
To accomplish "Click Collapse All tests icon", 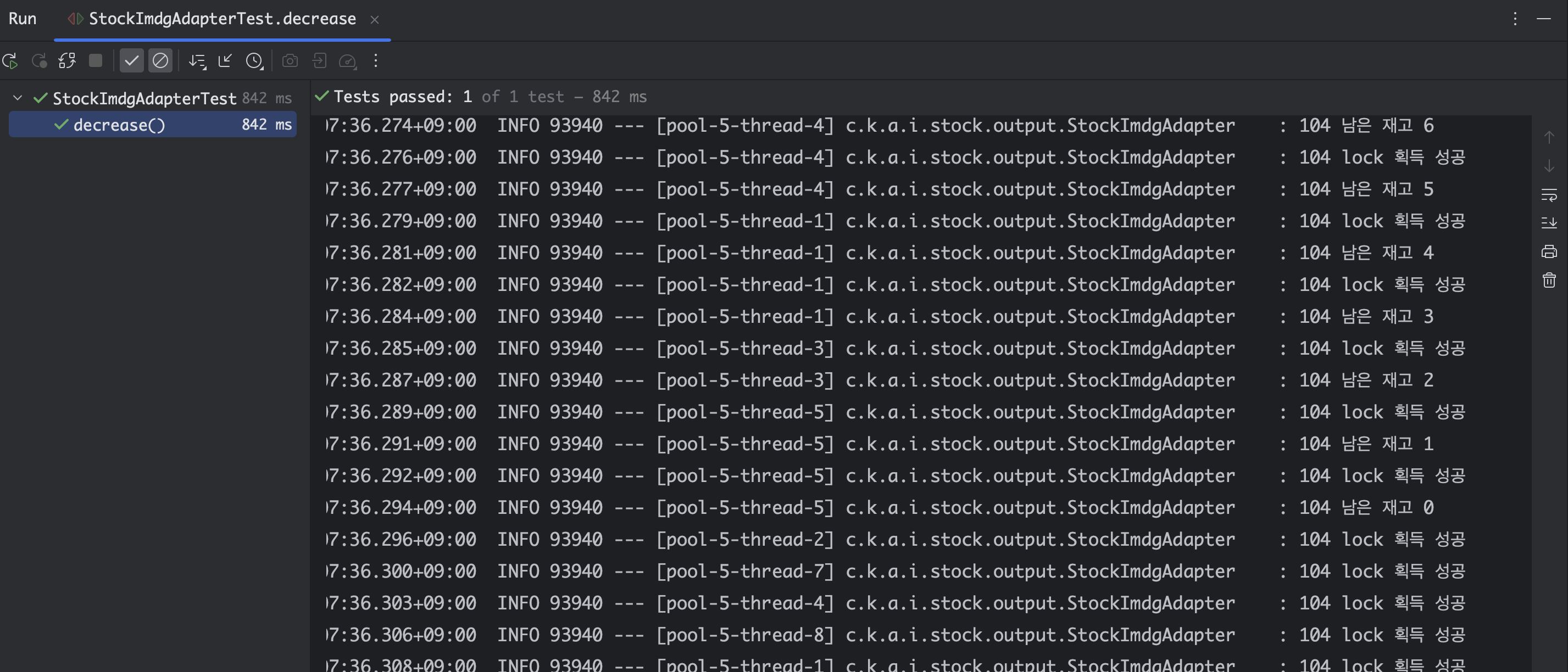I will [x=225, y=61].
